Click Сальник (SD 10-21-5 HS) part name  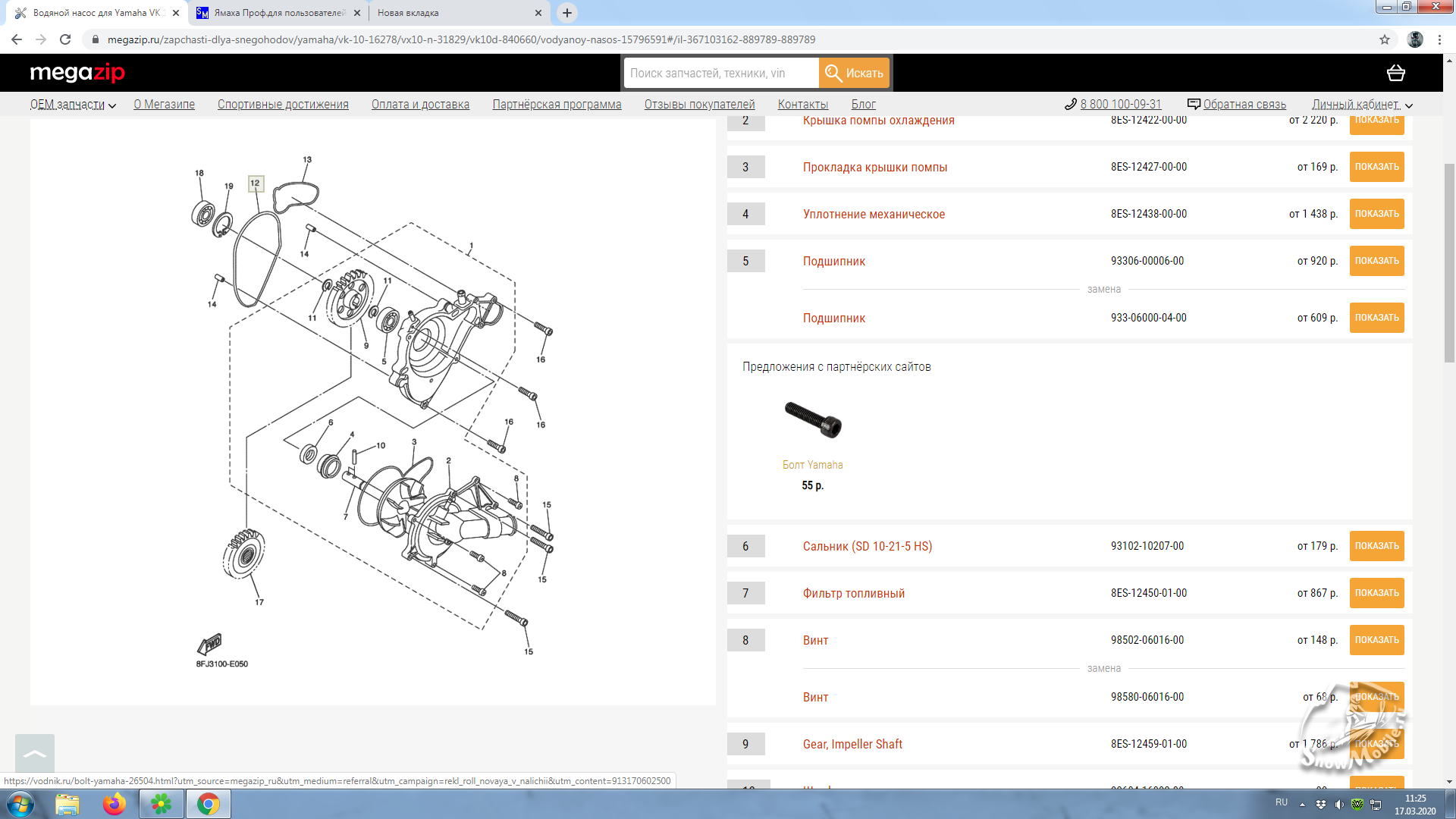point(868,547)
